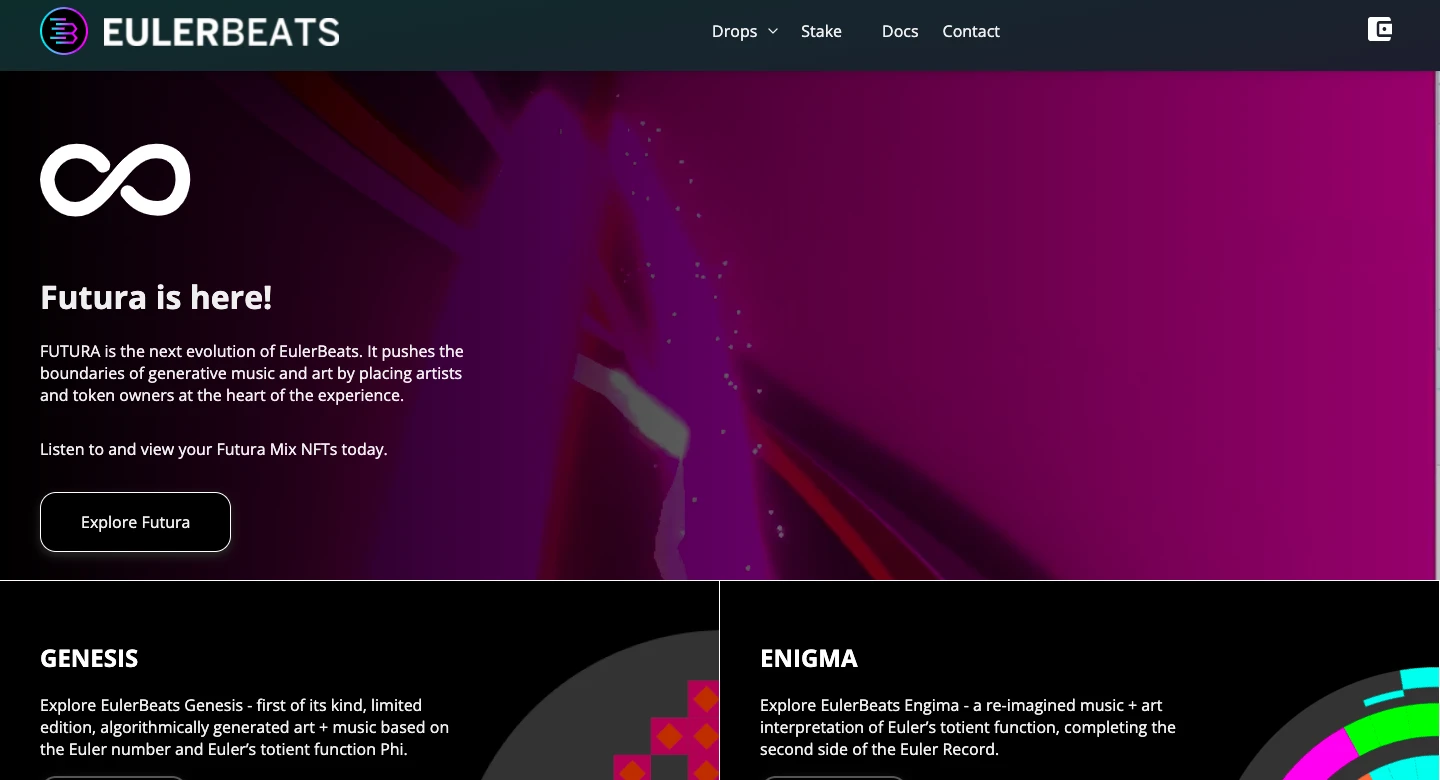The image size is (1440, 780).
Task: Click the GENESIS section heading
Action: (x=89, y=658)
